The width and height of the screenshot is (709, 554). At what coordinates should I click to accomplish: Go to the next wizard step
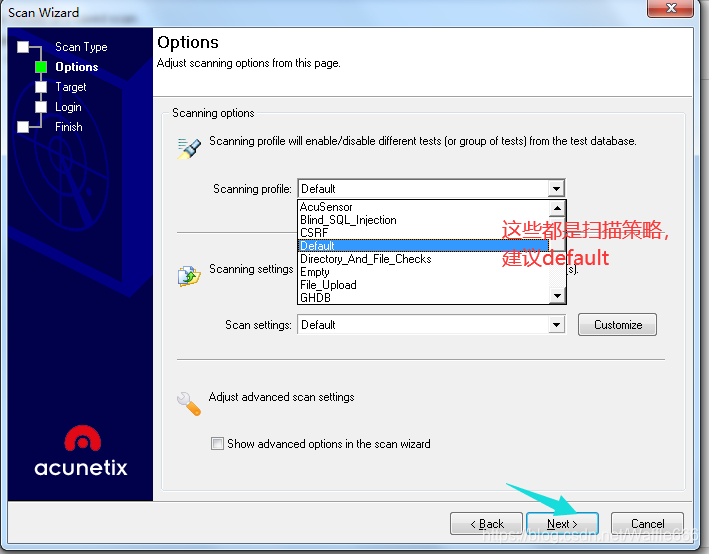pyautogui.click(x=562, y=524)
